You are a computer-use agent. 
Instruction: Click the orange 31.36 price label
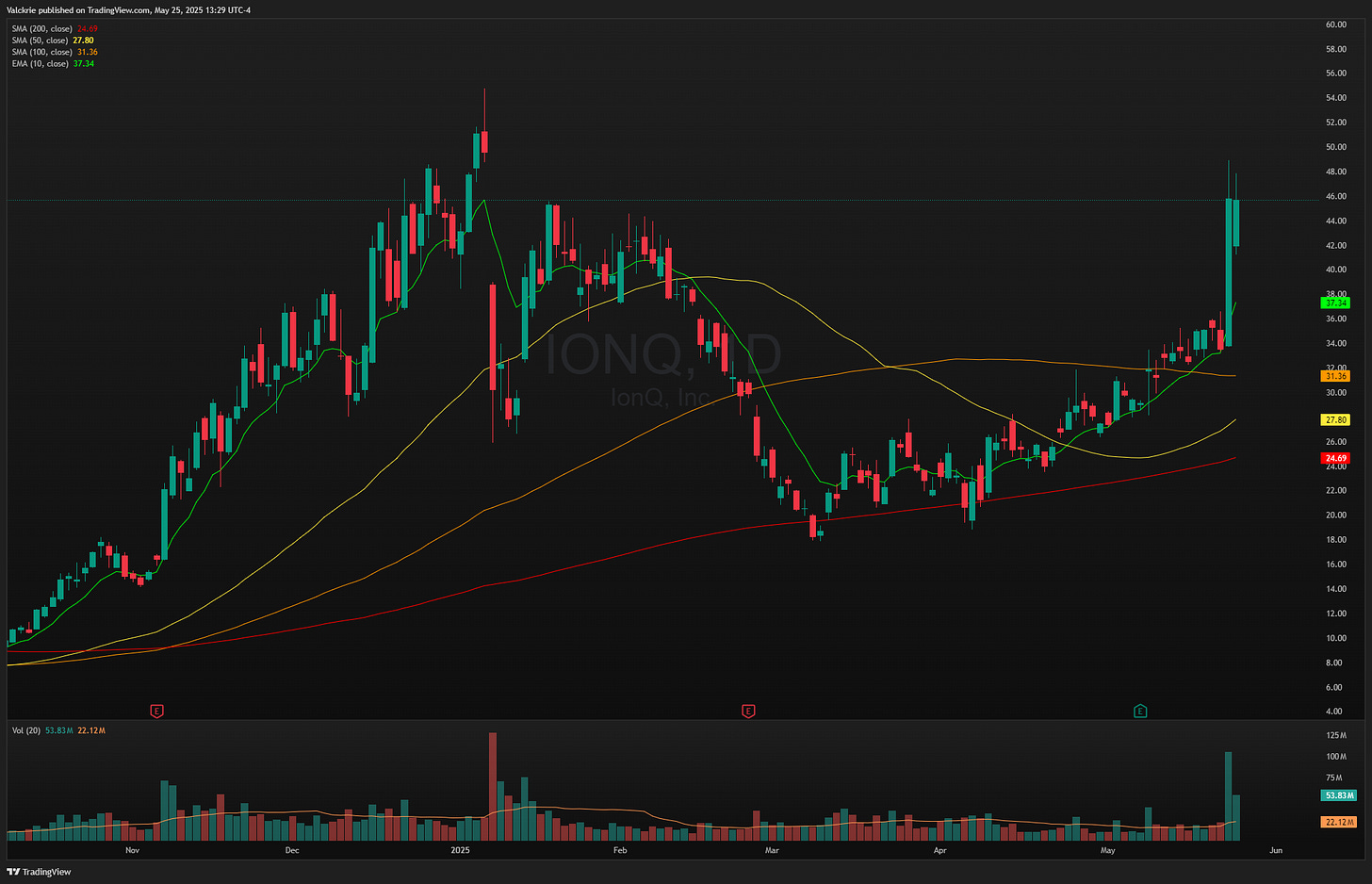point(1336,376)
